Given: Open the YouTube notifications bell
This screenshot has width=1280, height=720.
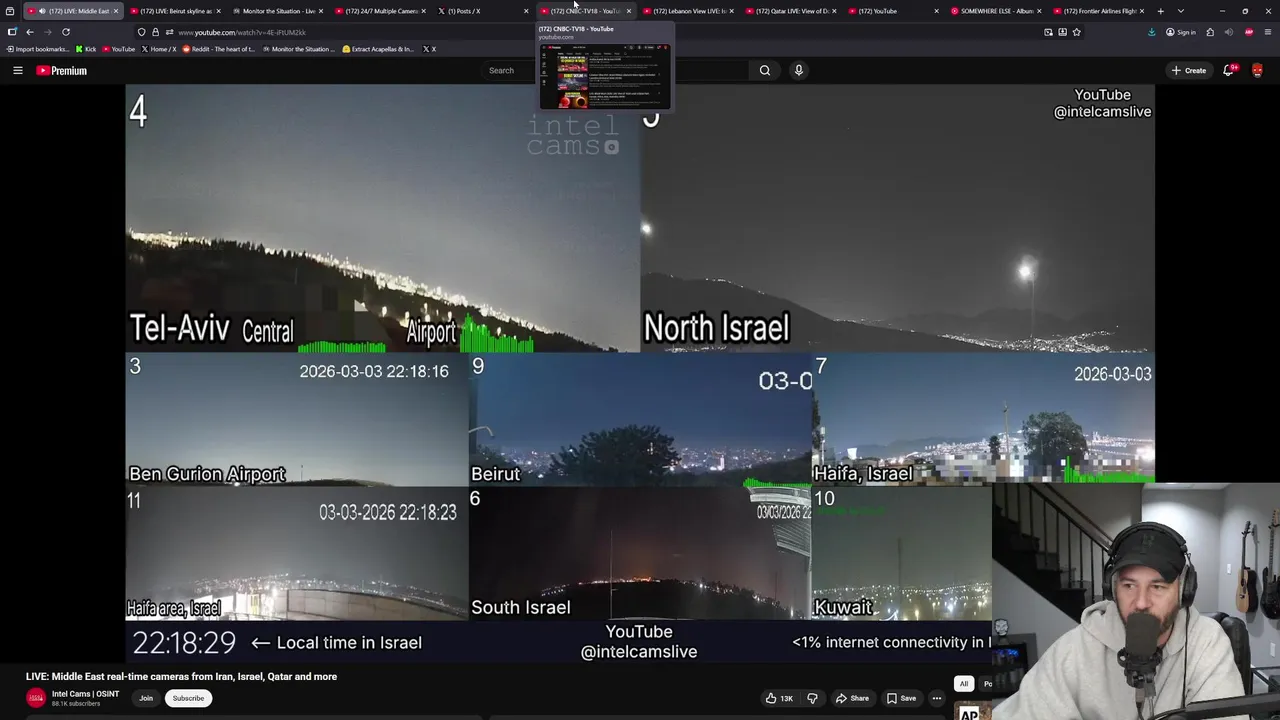Looking at the screenshot, I should pyautogui.click(x=1229, y=70).
